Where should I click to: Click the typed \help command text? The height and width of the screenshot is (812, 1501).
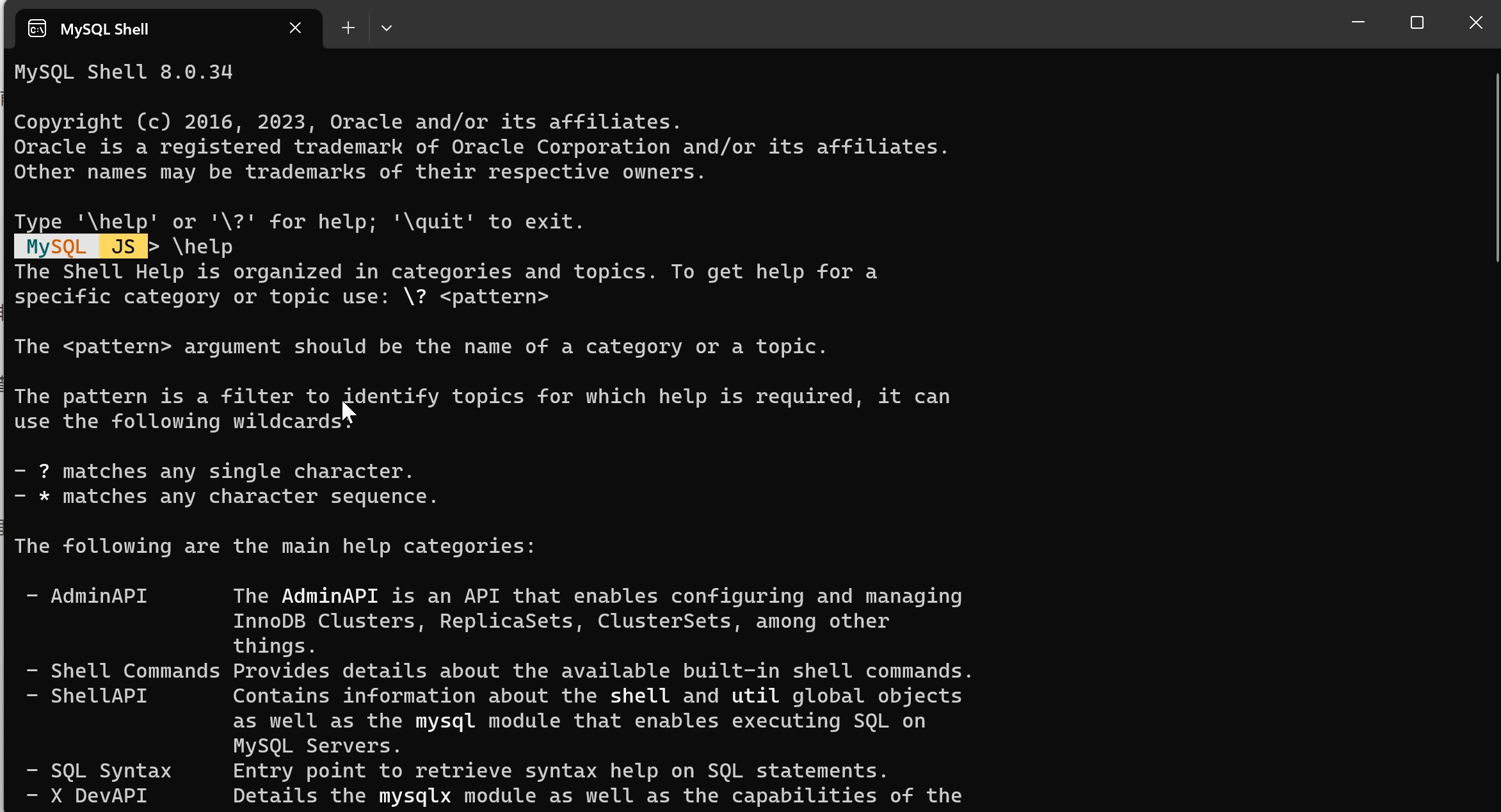(202, 246)
